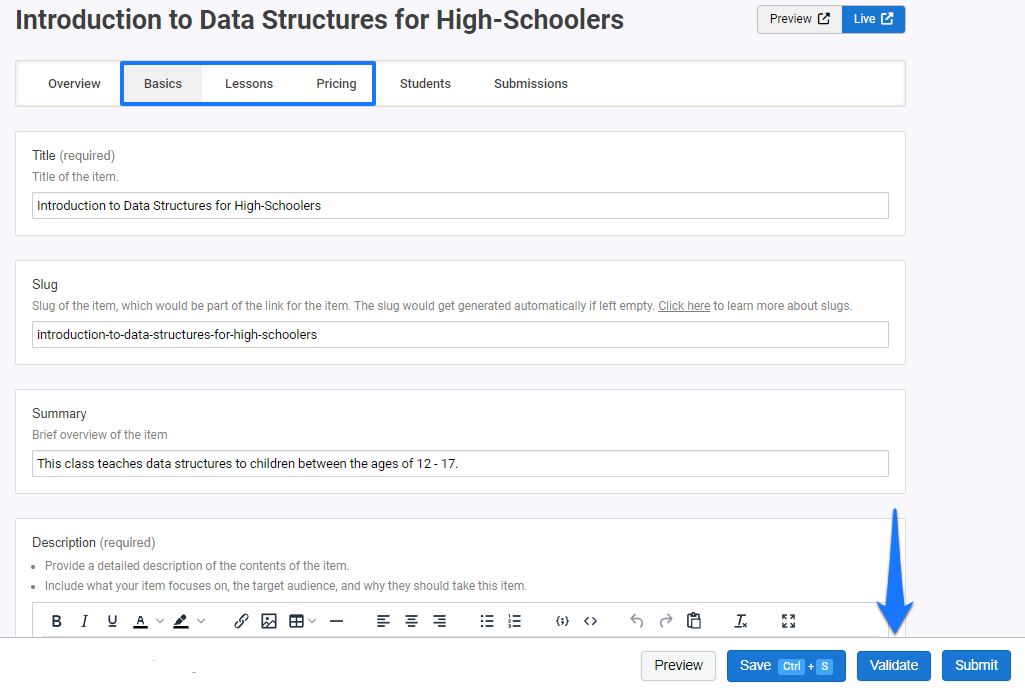Open the Students tab
This screenshot has height=691, width=1025.
426,84
